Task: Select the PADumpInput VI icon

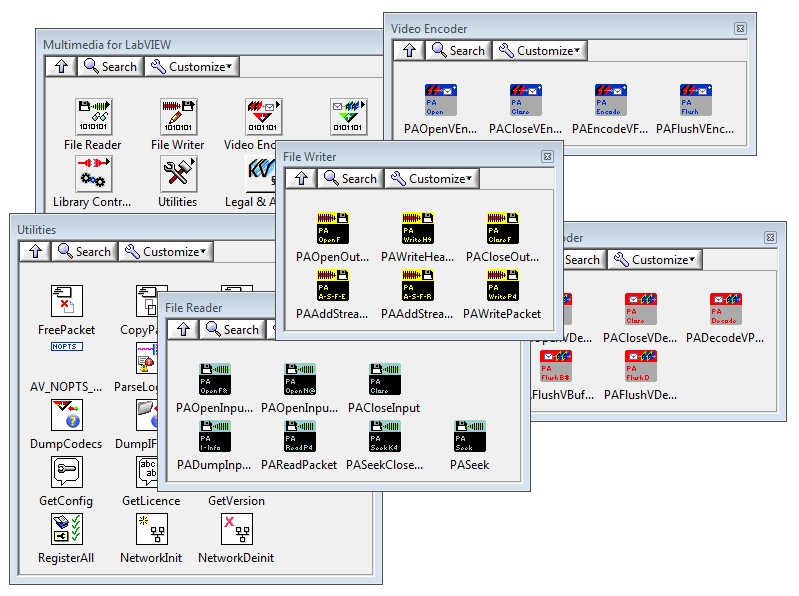Action: pos(215,436)
